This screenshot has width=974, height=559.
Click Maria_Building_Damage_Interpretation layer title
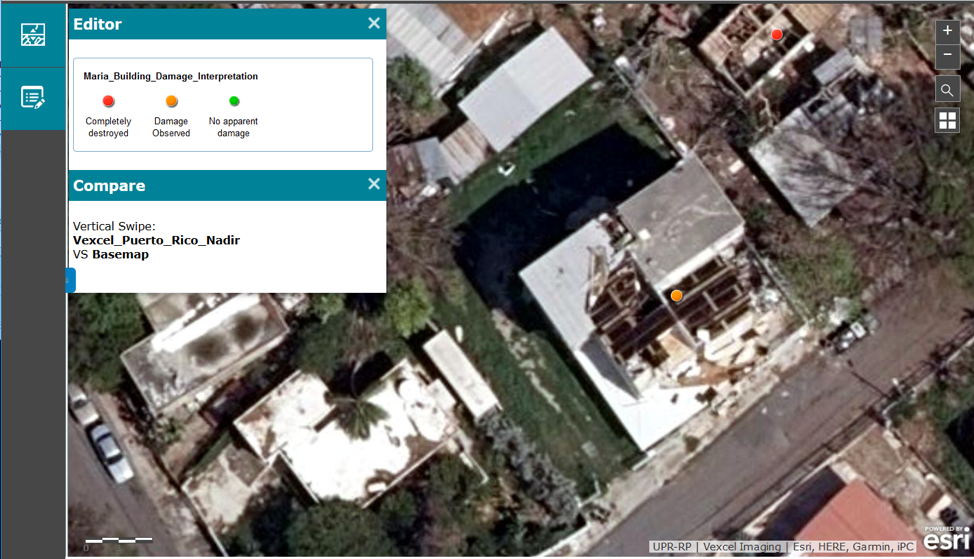coord(171,76)
